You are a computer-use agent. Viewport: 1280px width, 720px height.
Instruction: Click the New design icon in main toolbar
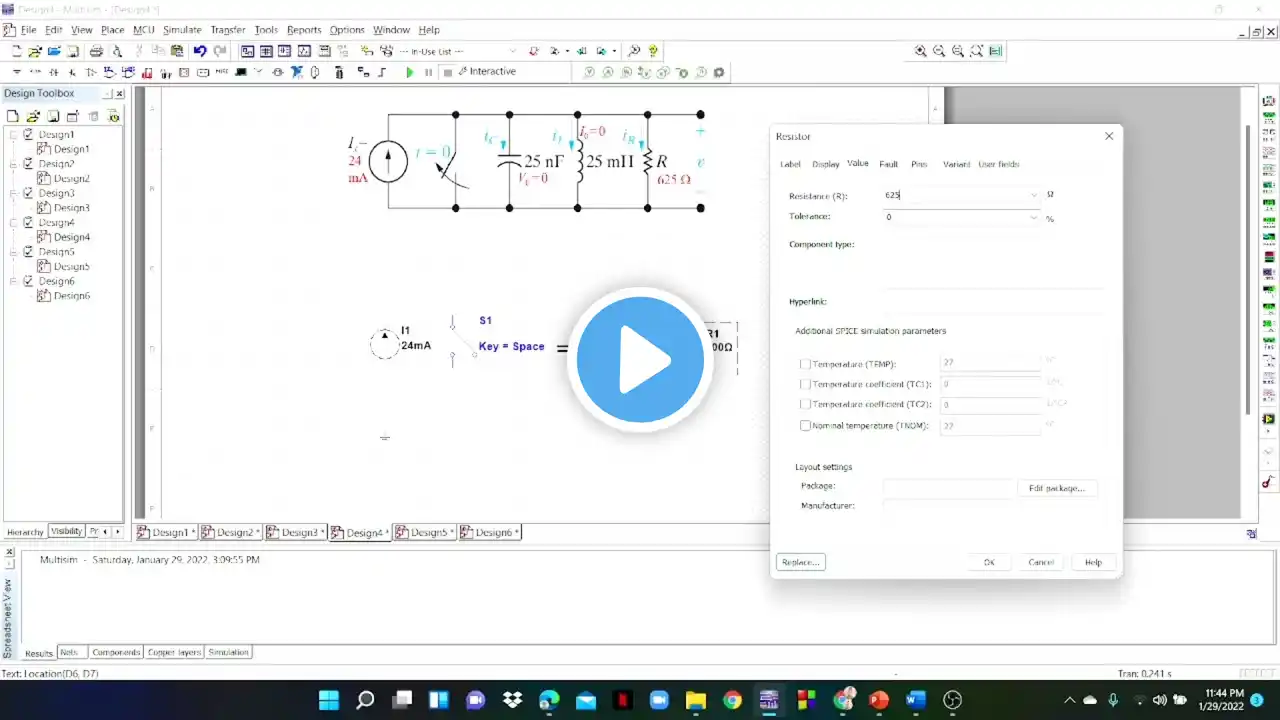coord(16,51)
